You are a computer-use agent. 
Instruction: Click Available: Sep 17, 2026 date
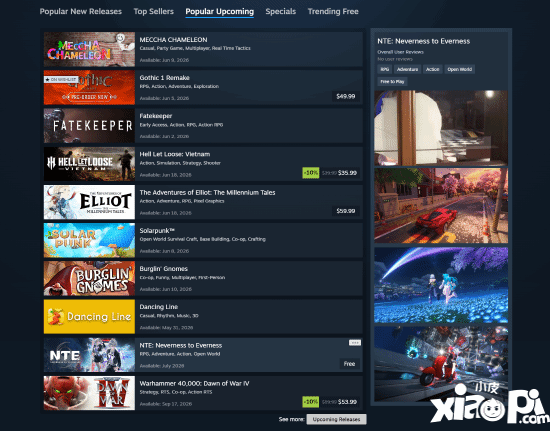pyautogui.click(x=166, y=404)
